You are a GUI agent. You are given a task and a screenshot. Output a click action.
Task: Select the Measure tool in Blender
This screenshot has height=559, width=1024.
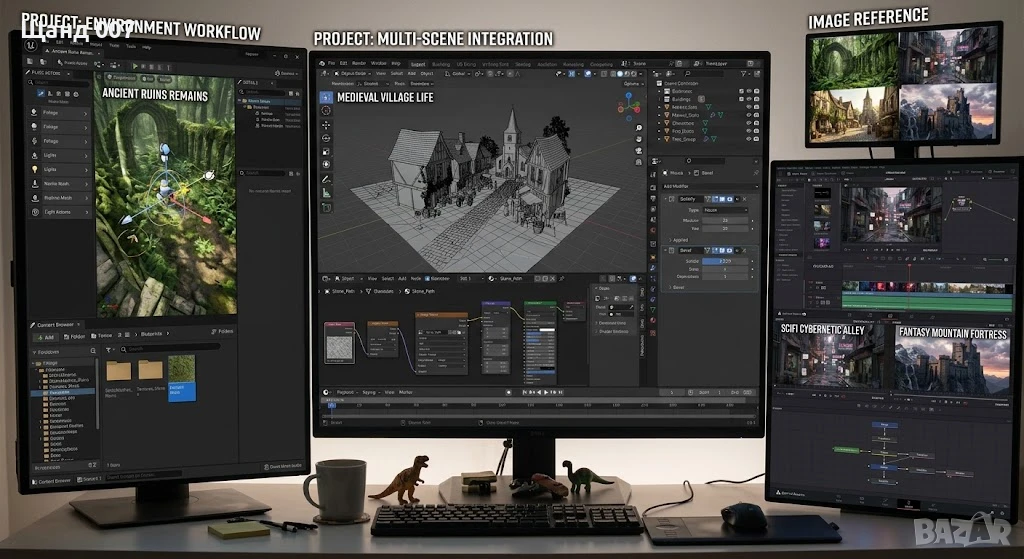[x=326, y=193]
